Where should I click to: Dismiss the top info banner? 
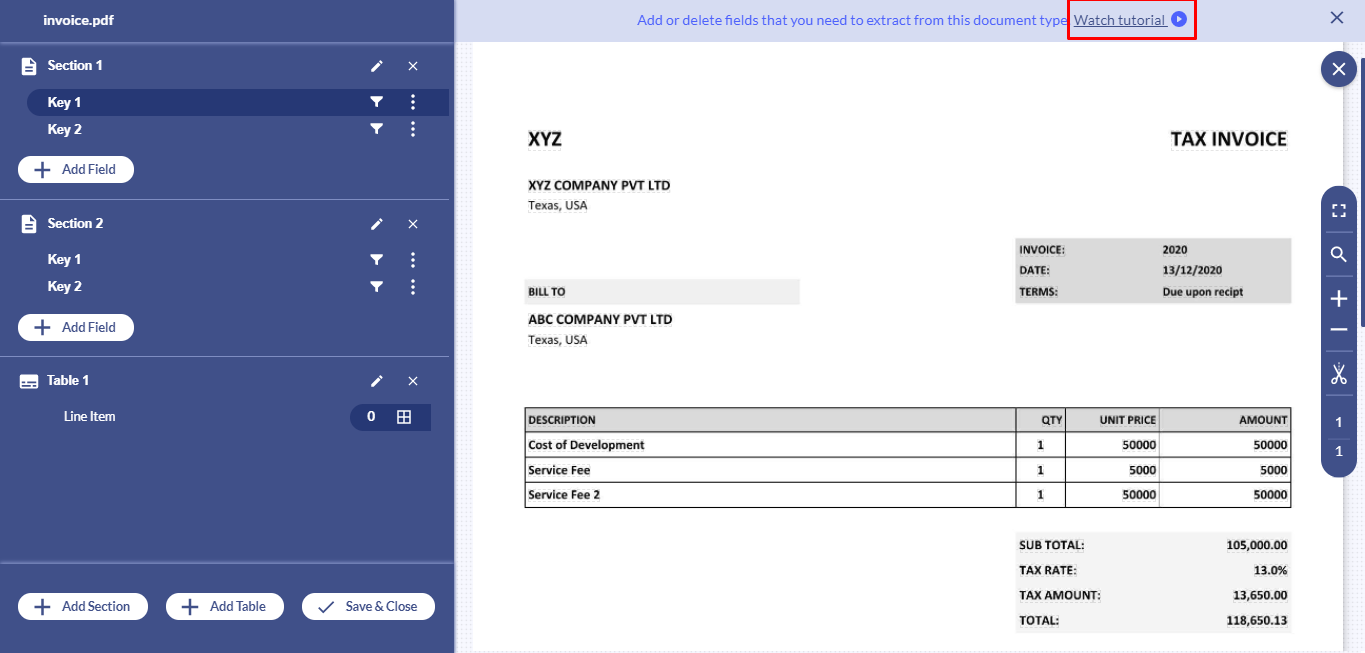[1337, 18]
